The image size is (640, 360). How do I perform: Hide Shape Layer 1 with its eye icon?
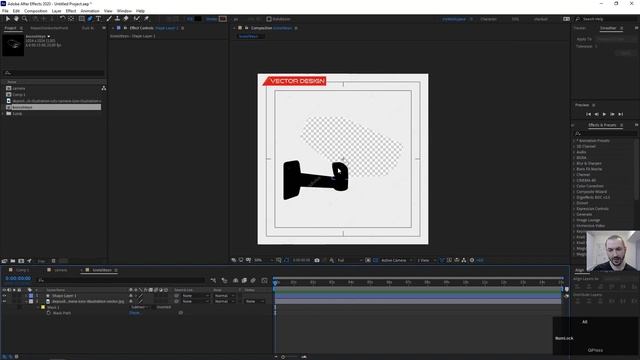pyautogui.click(x=4, y=296)
